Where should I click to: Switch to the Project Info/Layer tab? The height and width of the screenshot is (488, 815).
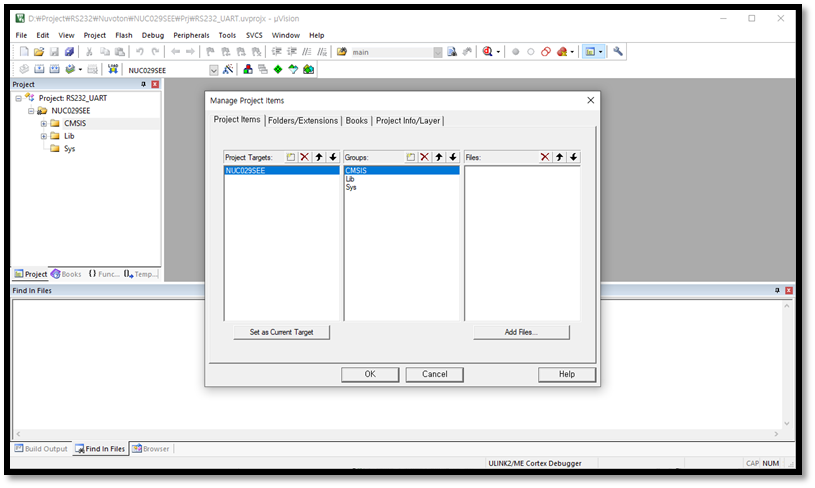(x=408, y=121)
